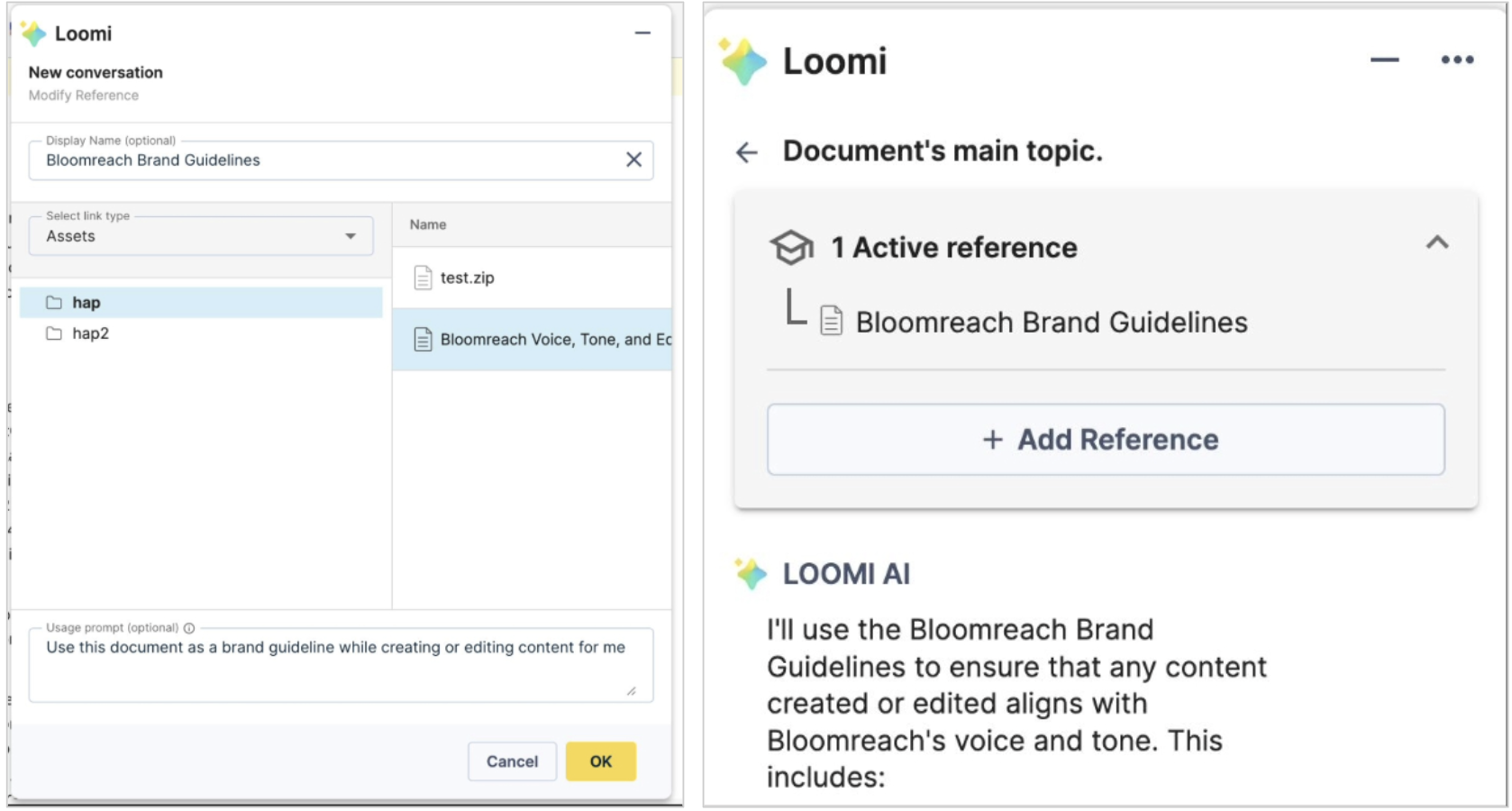Click the Name column header

coord(428,224)
